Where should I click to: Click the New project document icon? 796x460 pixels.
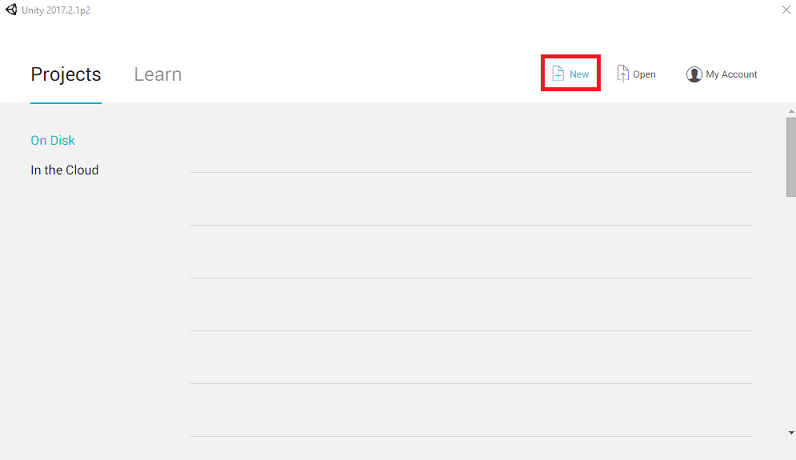[x=558, y=74]
